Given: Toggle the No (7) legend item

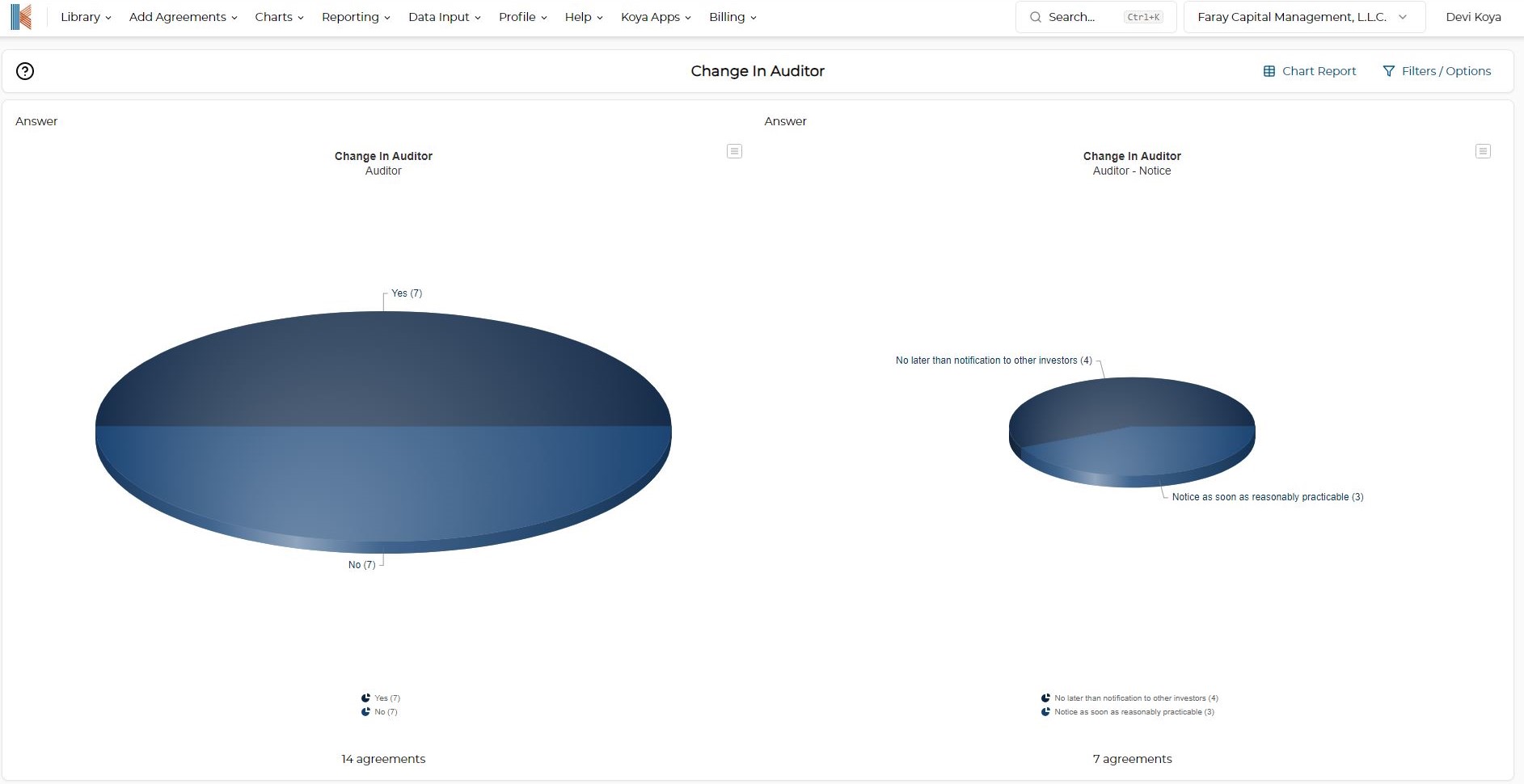Looking at the screenshot, I should (380, 712).
